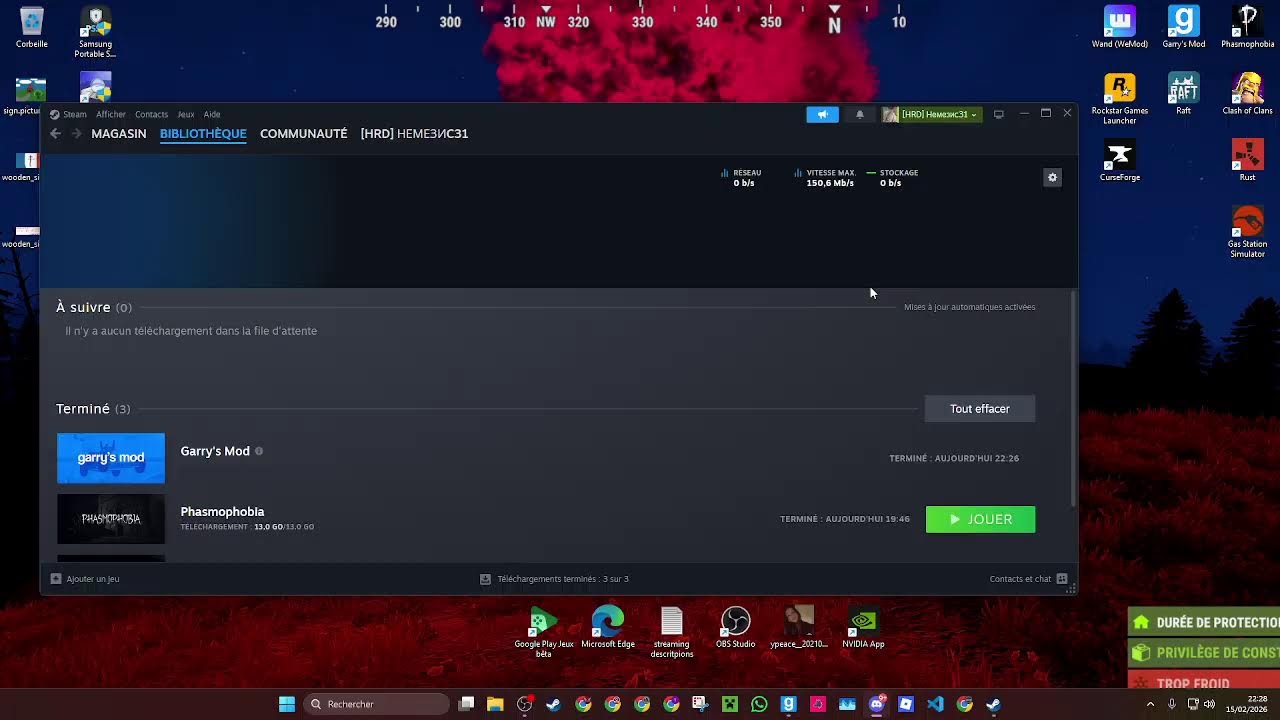Show hidden system tray icons chevron
This screenshot has height=720, width=1280.
coord(1150,704)
